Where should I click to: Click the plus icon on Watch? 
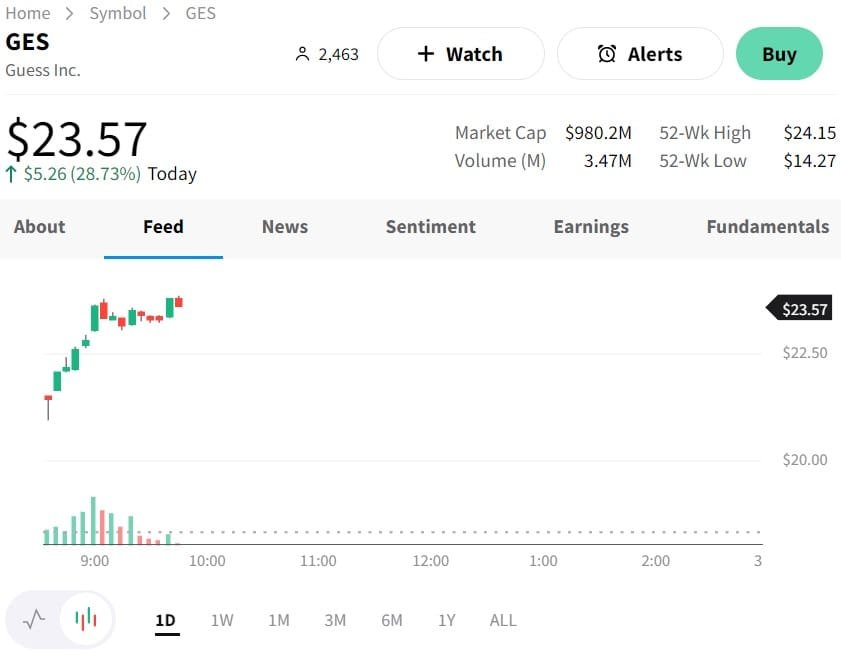point(426,54)
